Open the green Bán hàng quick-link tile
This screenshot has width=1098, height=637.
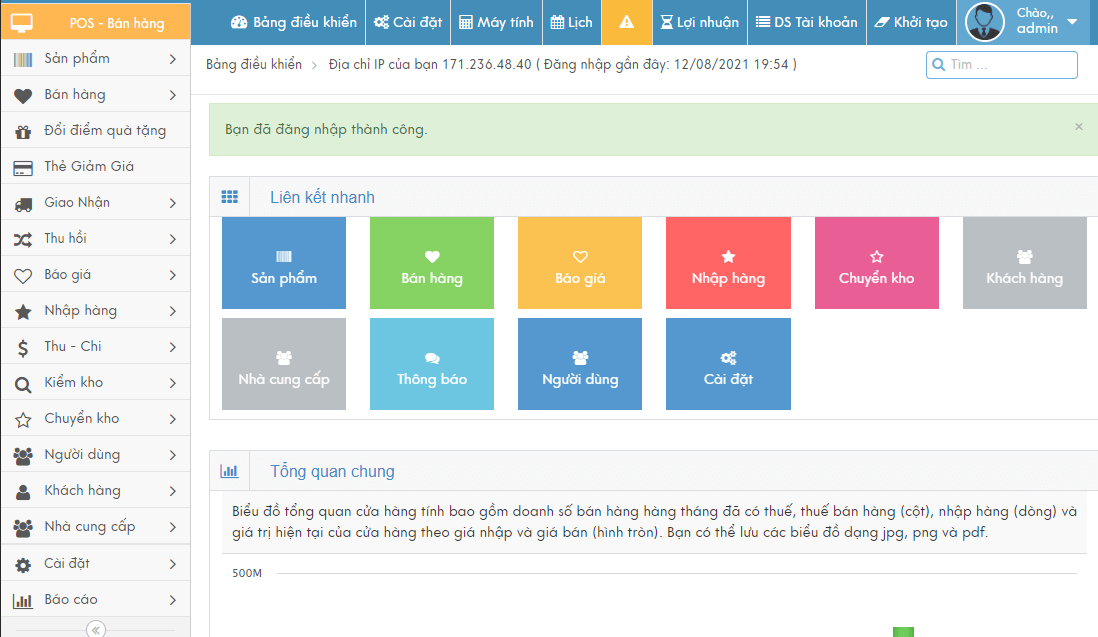(432, 263)
